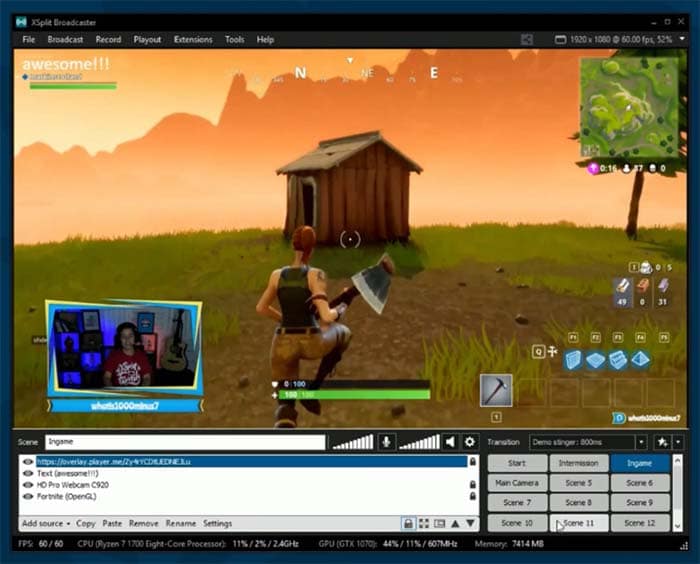
Task: Select the Text (awesome!!!) source row
Action: pyautogui.click(x=250, y=473)
